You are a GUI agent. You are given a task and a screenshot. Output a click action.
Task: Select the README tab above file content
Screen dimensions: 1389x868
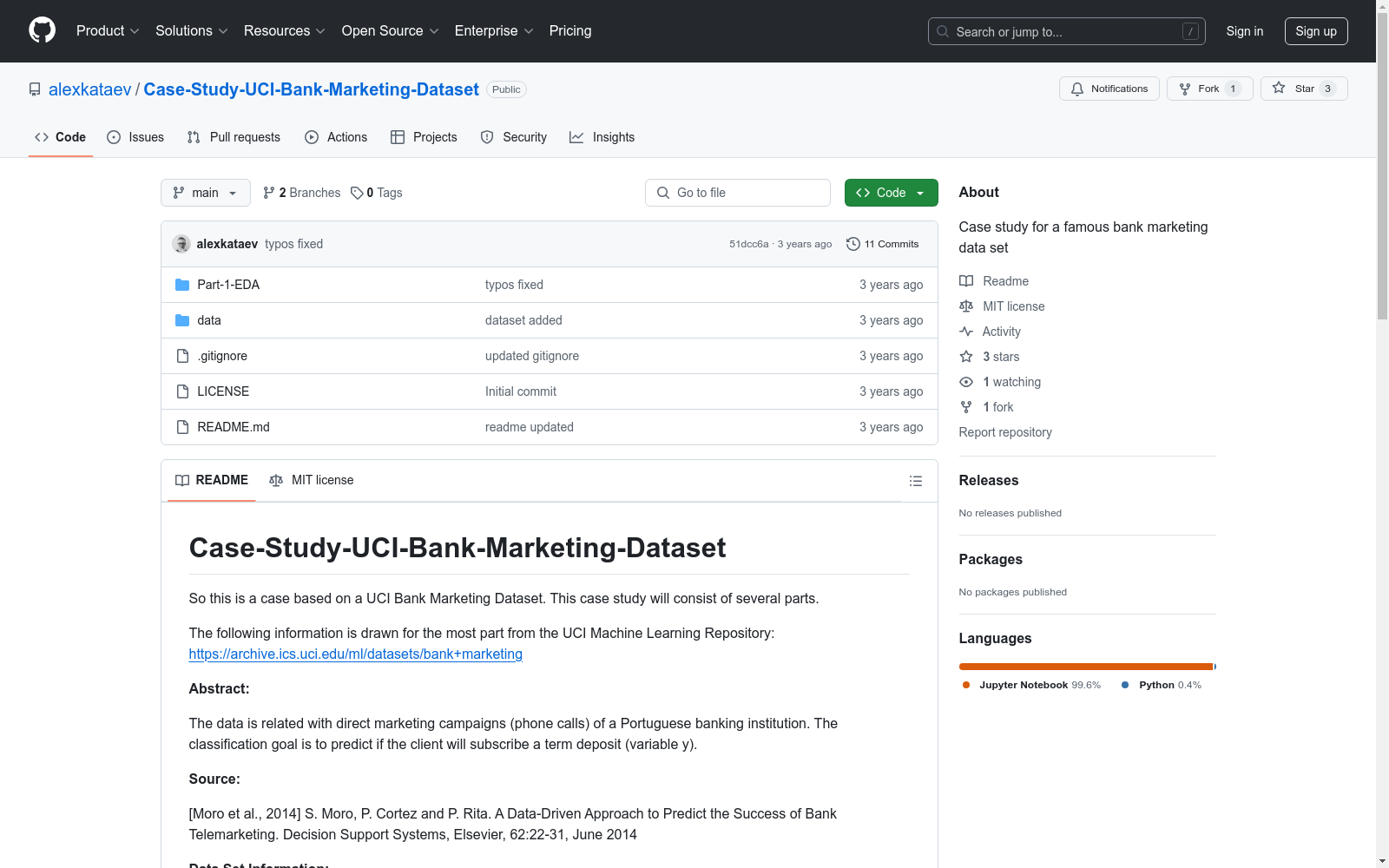click(212, 480)
